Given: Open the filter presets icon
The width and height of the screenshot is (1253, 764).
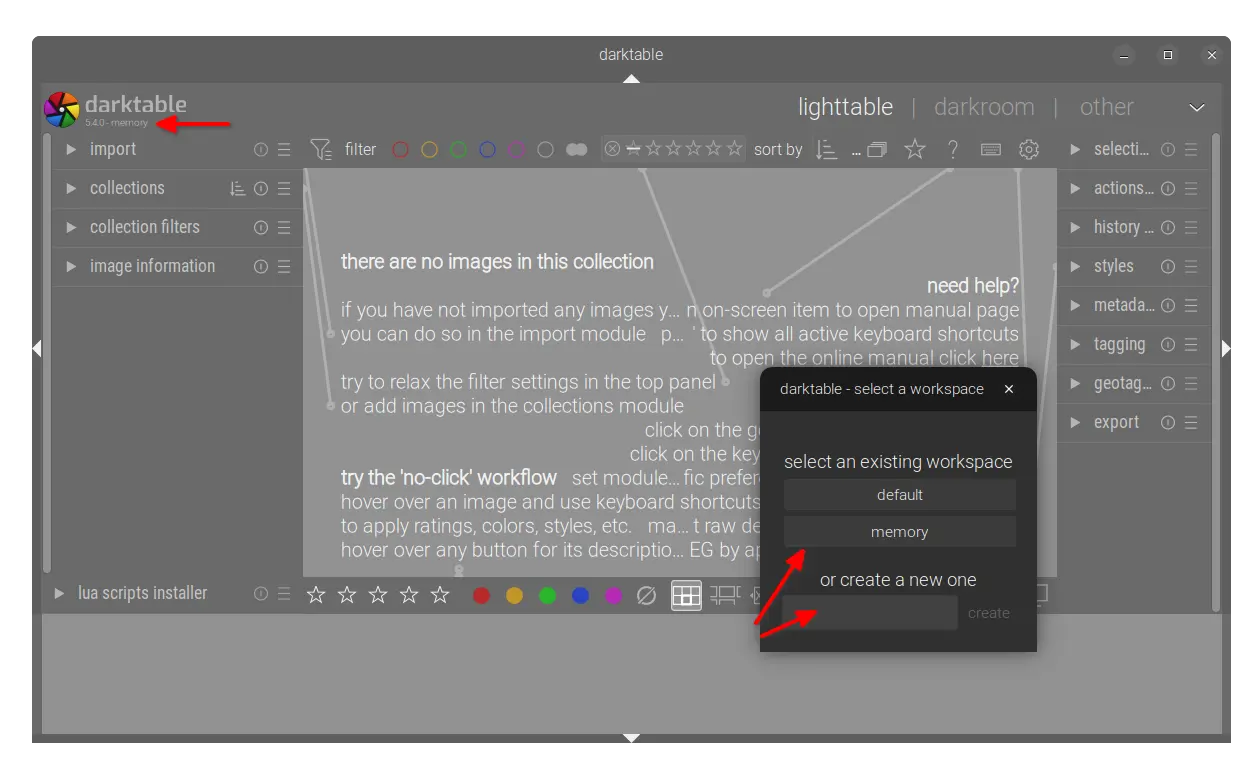Looking at the screenshot, I should pos(320,150).
